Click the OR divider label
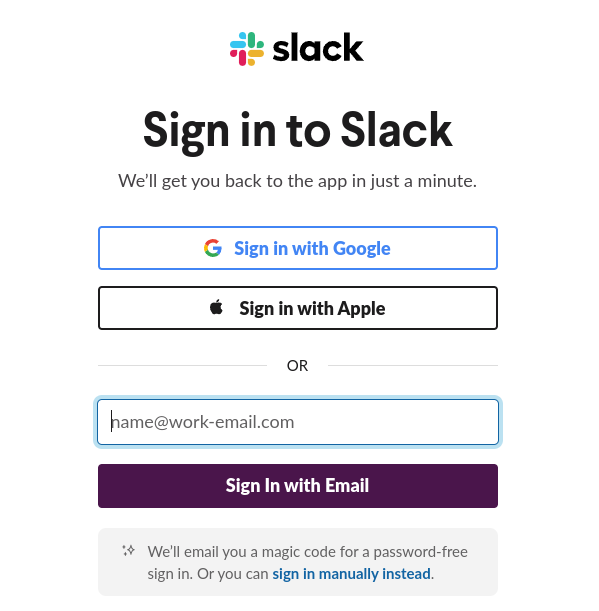 coord(297,366)
